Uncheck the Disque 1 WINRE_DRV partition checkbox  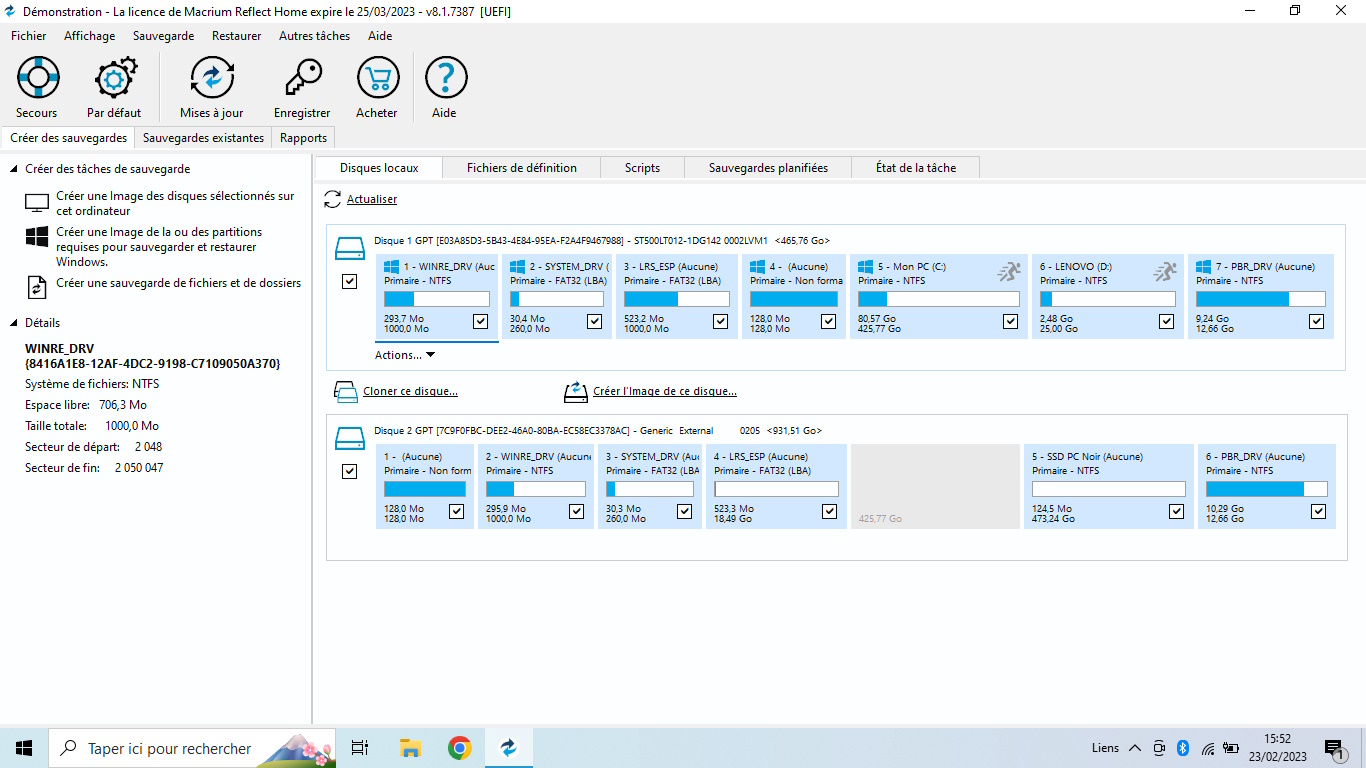point(481,321)
